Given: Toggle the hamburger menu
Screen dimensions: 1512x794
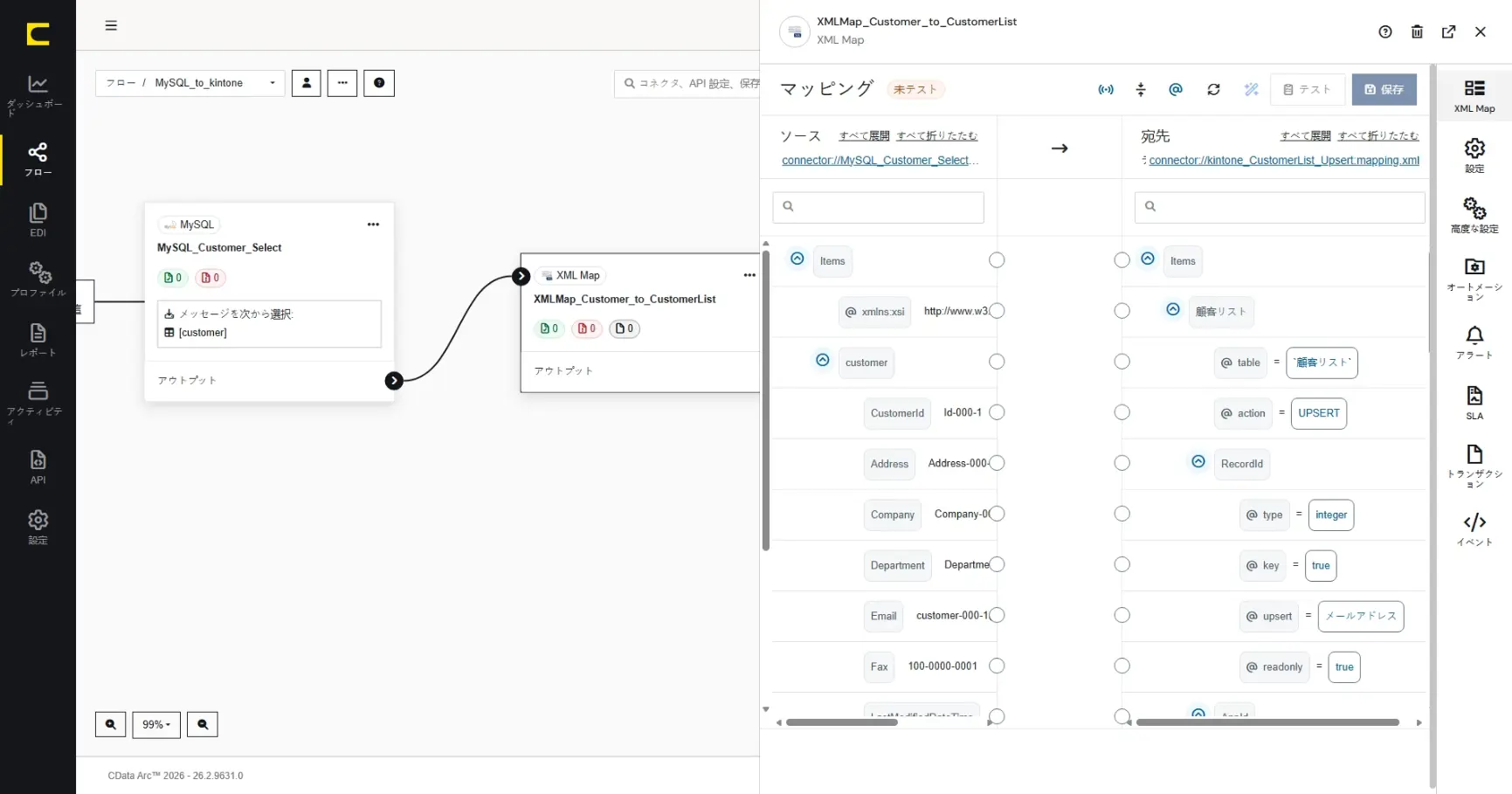Looking at the screenshot, I should [x=111, y=25].
